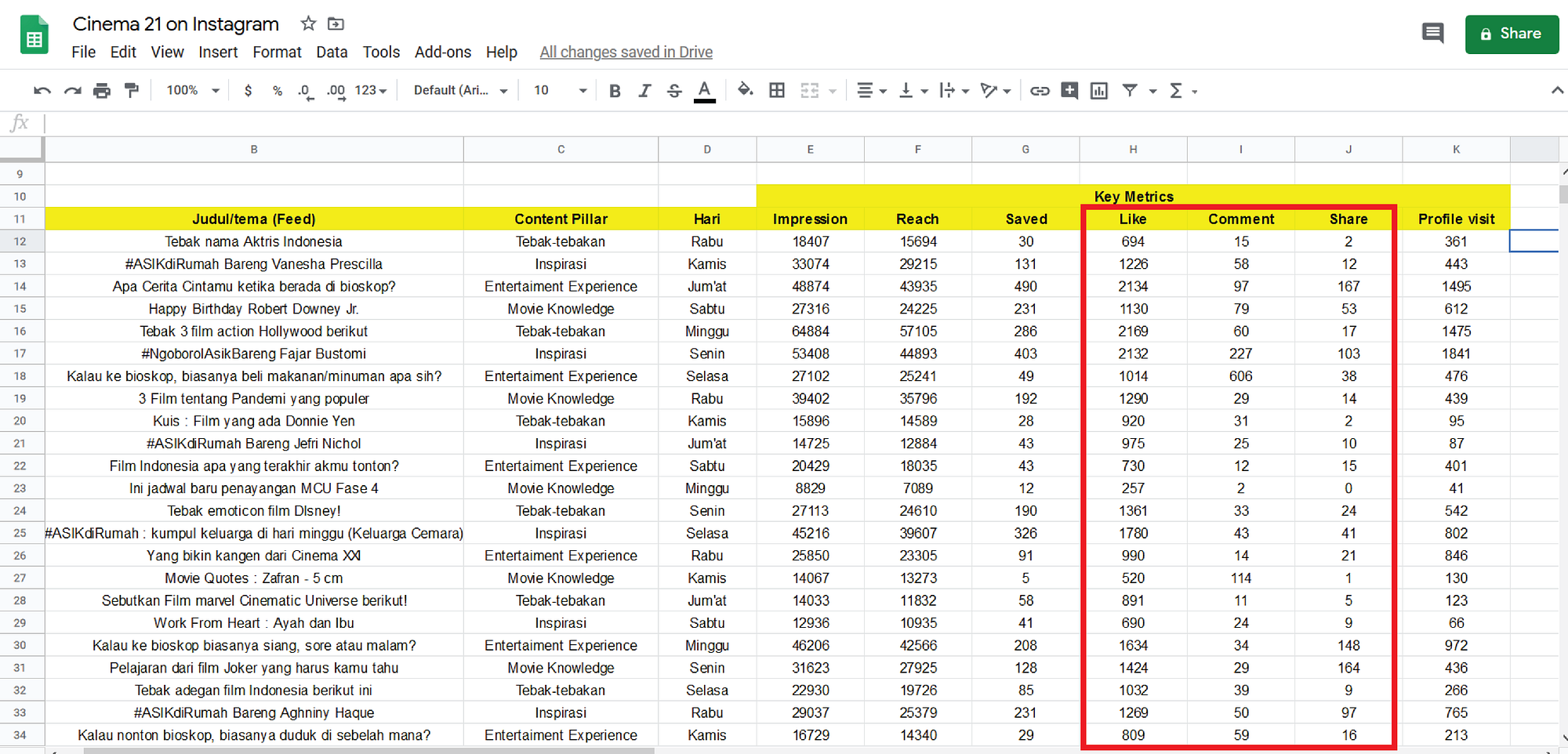This screenshot has width=1568, height=754.
Task: Open the Tools menu
Action: pyautogui.click(x=381, y=53)
